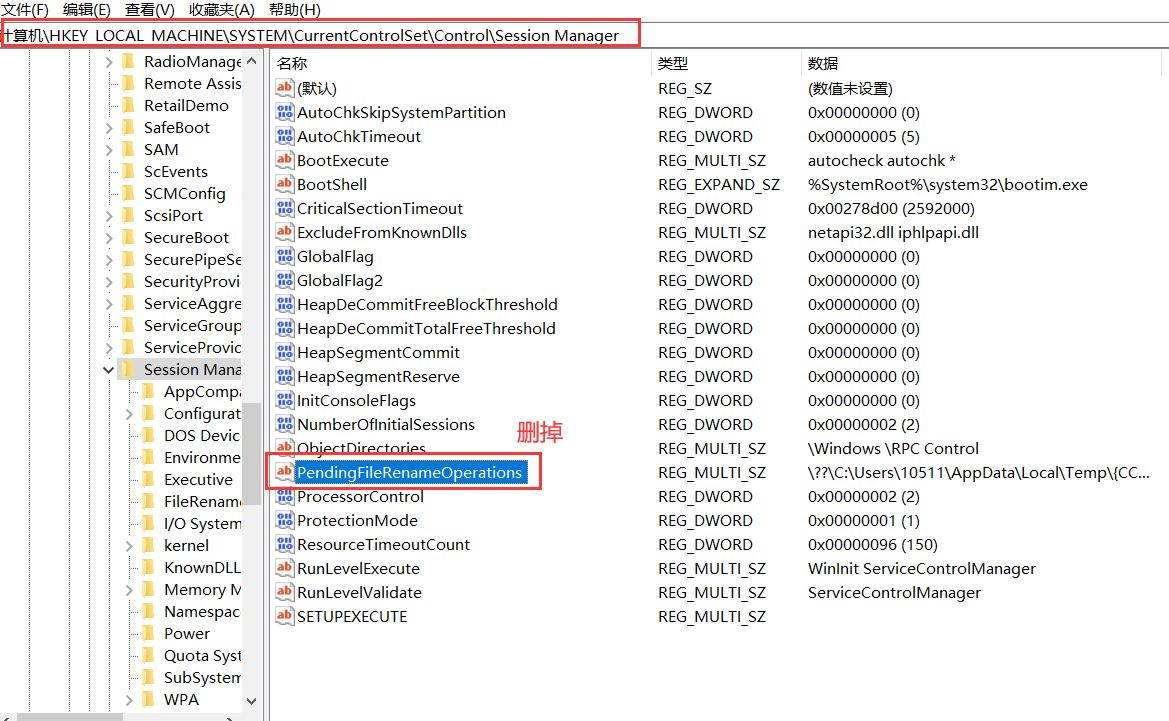Open the 文件(F) menu
This screenshot has height=721, width=1169.
pos(25,10)
